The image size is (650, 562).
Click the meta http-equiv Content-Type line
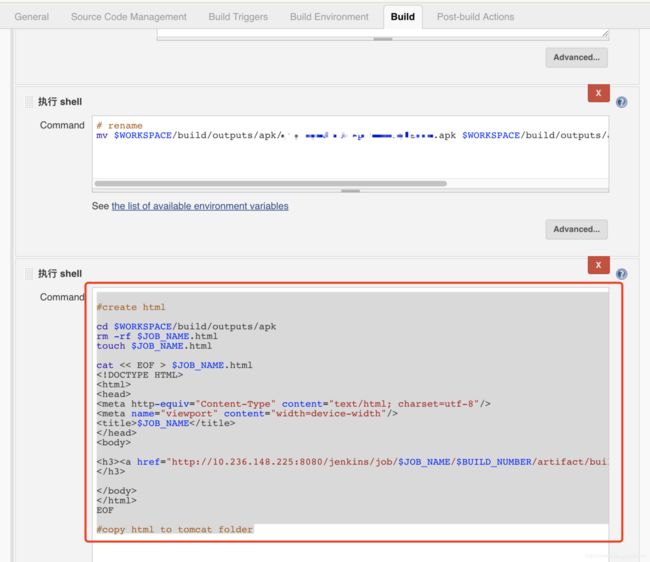293,404
